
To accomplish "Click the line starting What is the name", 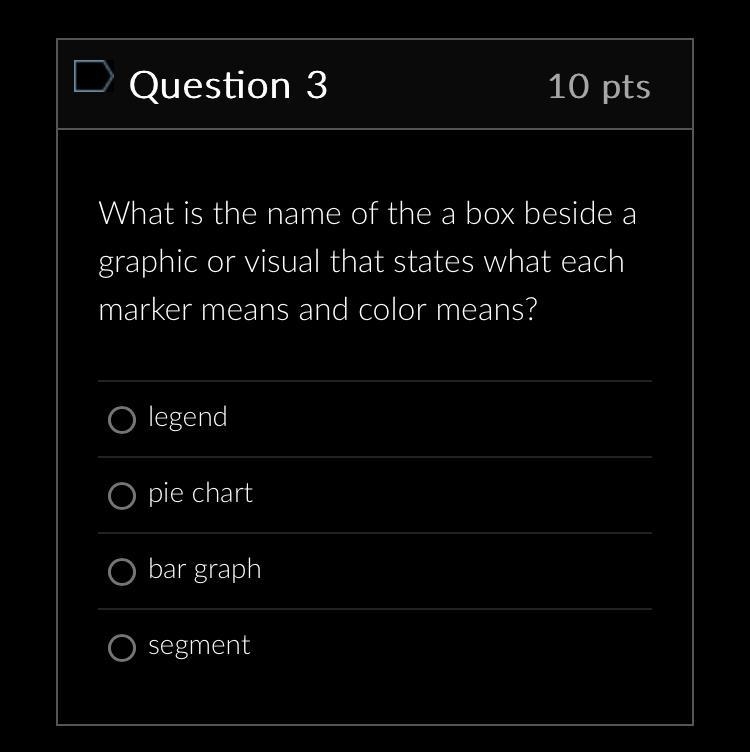I will (x=367, y=213).
